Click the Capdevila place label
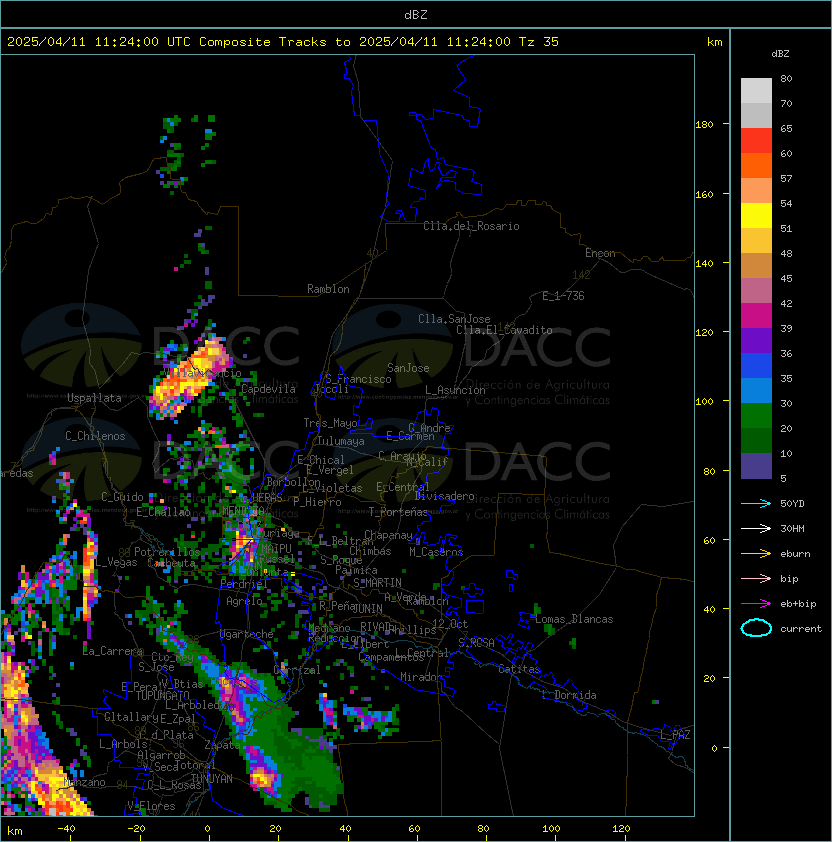The height and width of the screenshot is (842, 832). coord(268,389)
